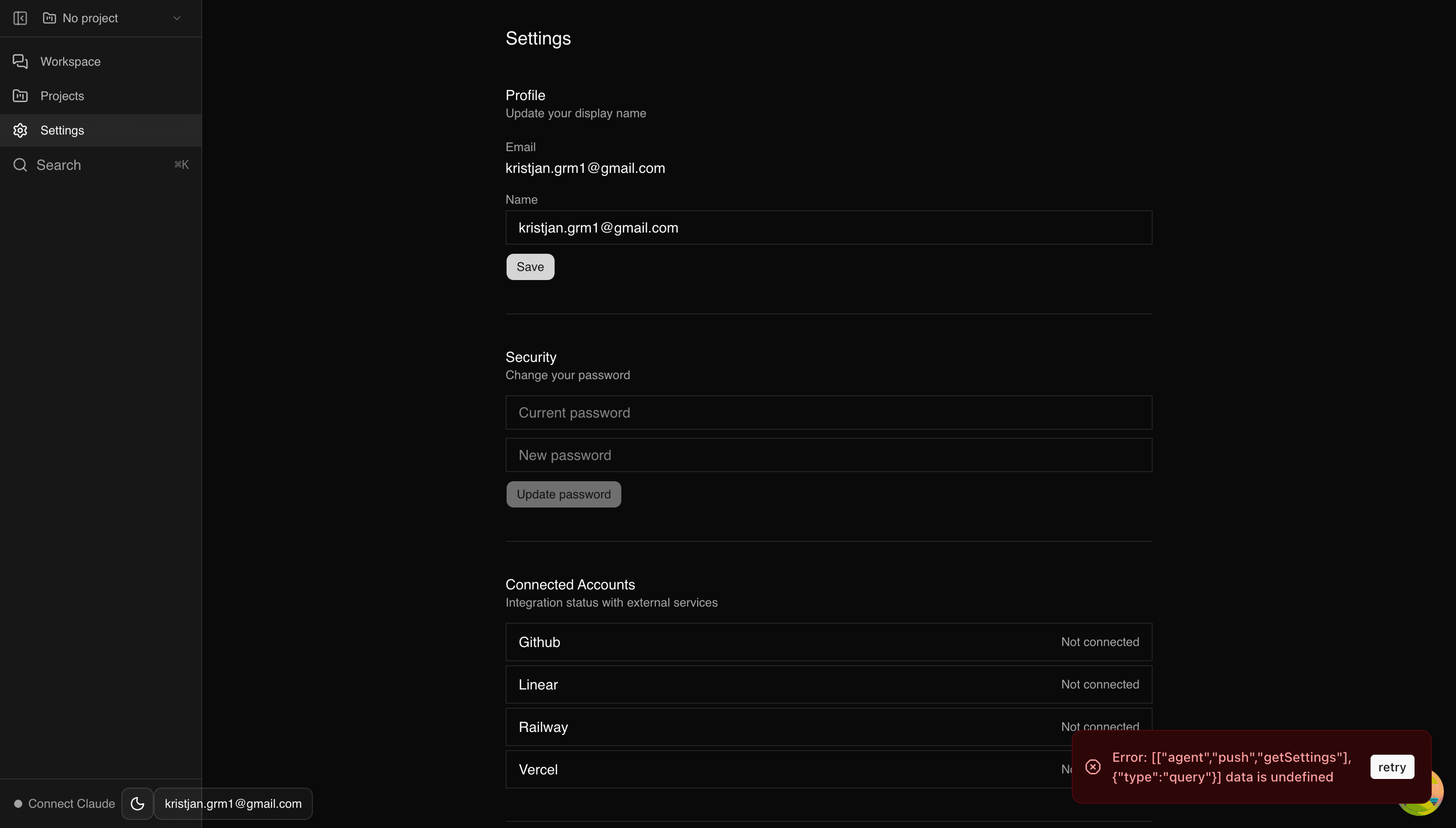Click the Connected Accounts heading
The image size is (1456, 828).
570,584
